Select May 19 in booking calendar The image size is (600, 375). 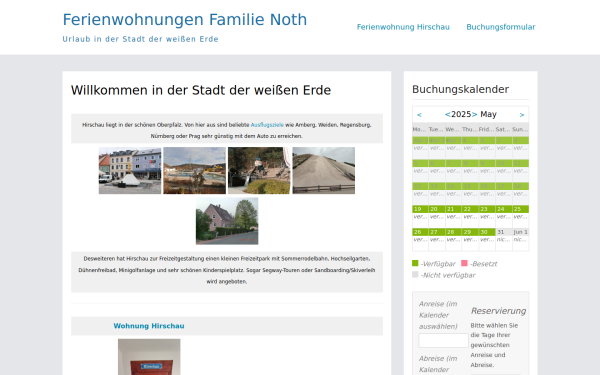421,217
